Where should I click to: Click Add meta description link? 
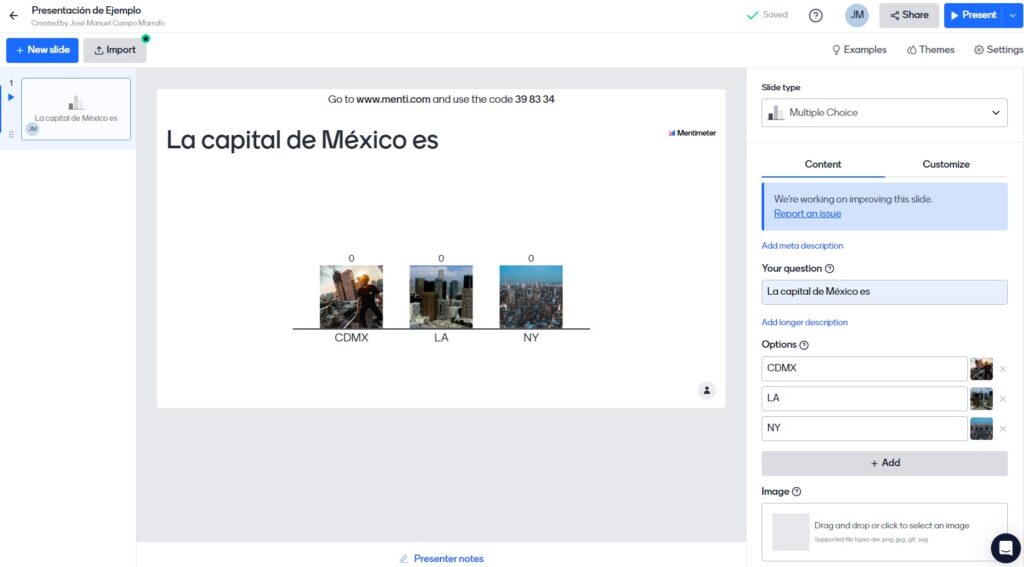click(802, 246)
